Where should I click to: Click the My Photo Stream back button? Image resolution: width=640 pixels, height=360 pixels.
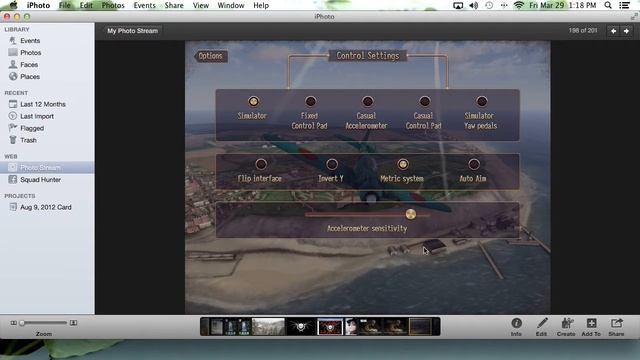[x=132, y=31]
